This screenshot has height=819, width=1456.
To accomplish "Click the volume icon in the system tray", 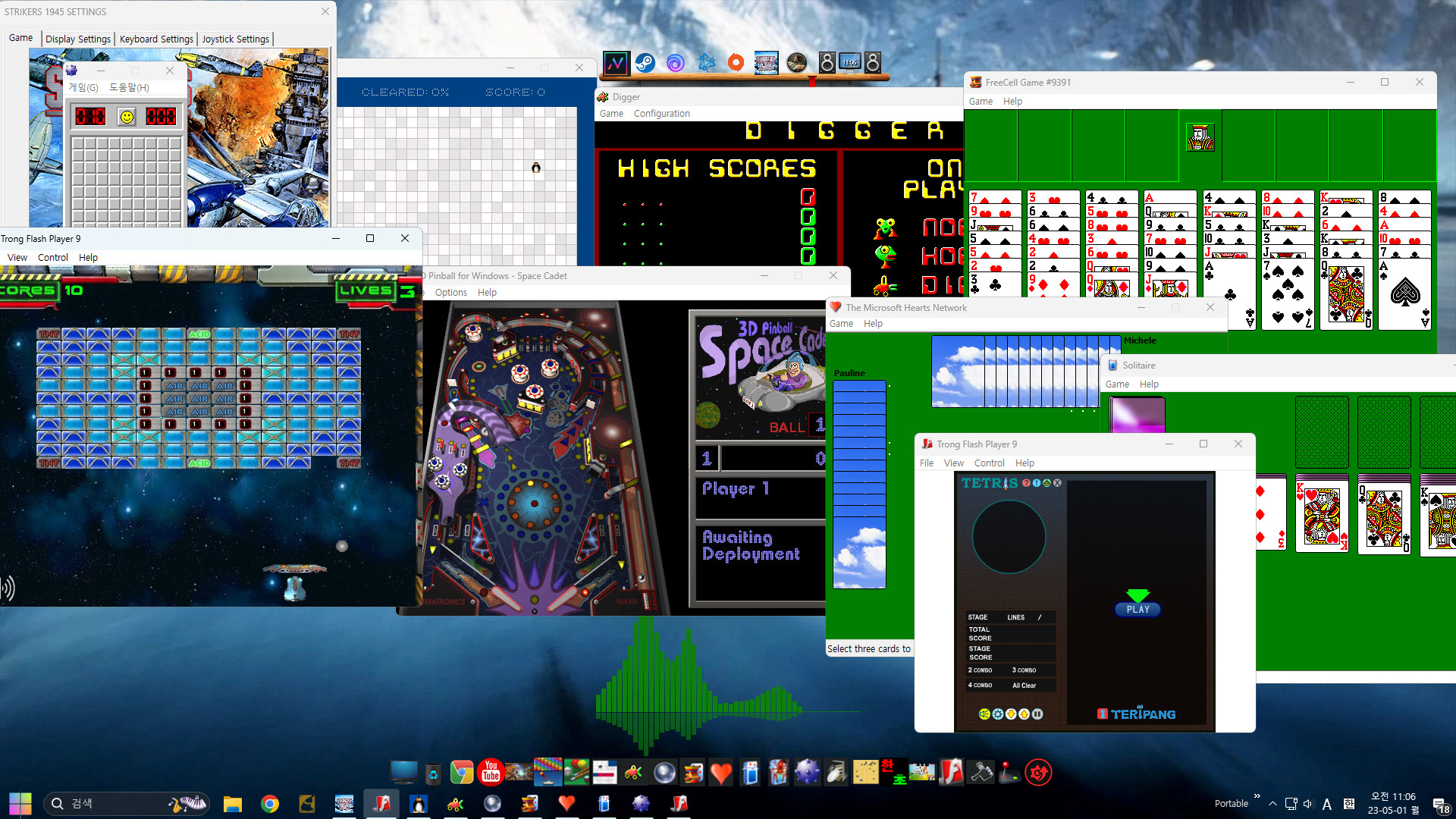I will (1308, 804).
